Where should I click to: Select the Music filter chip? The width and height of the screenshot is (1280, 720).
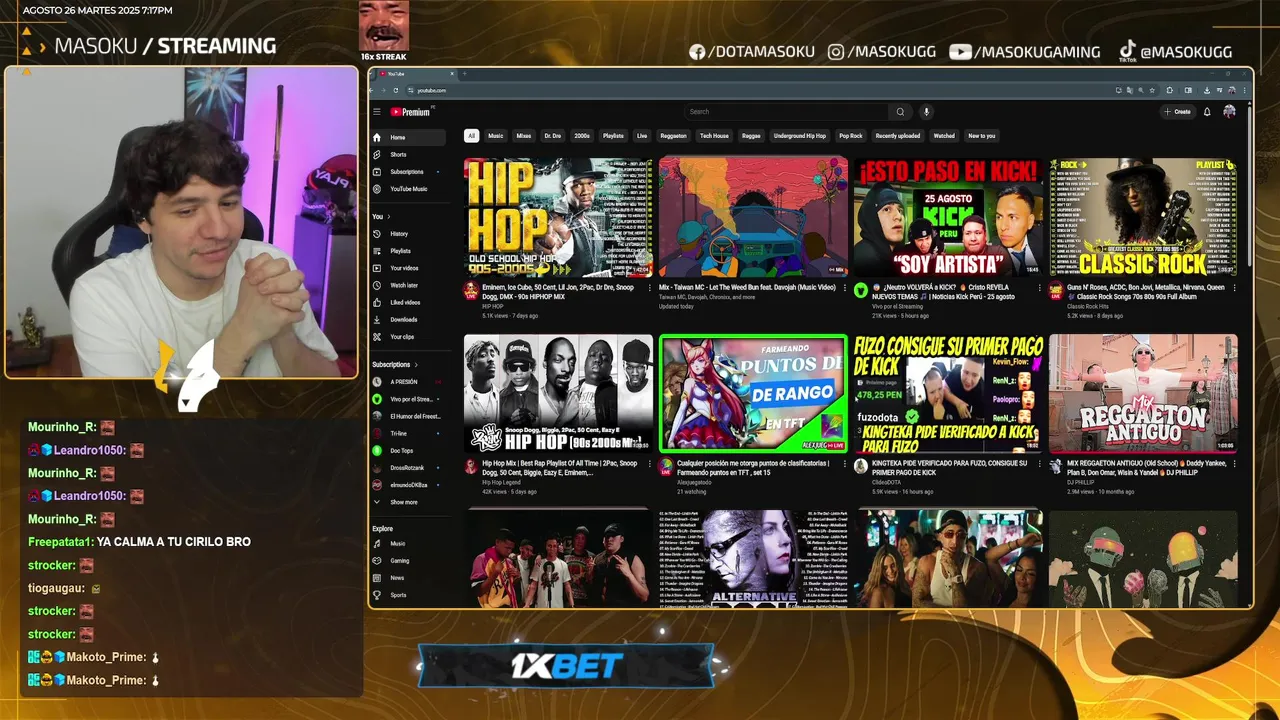pos(495,136)
